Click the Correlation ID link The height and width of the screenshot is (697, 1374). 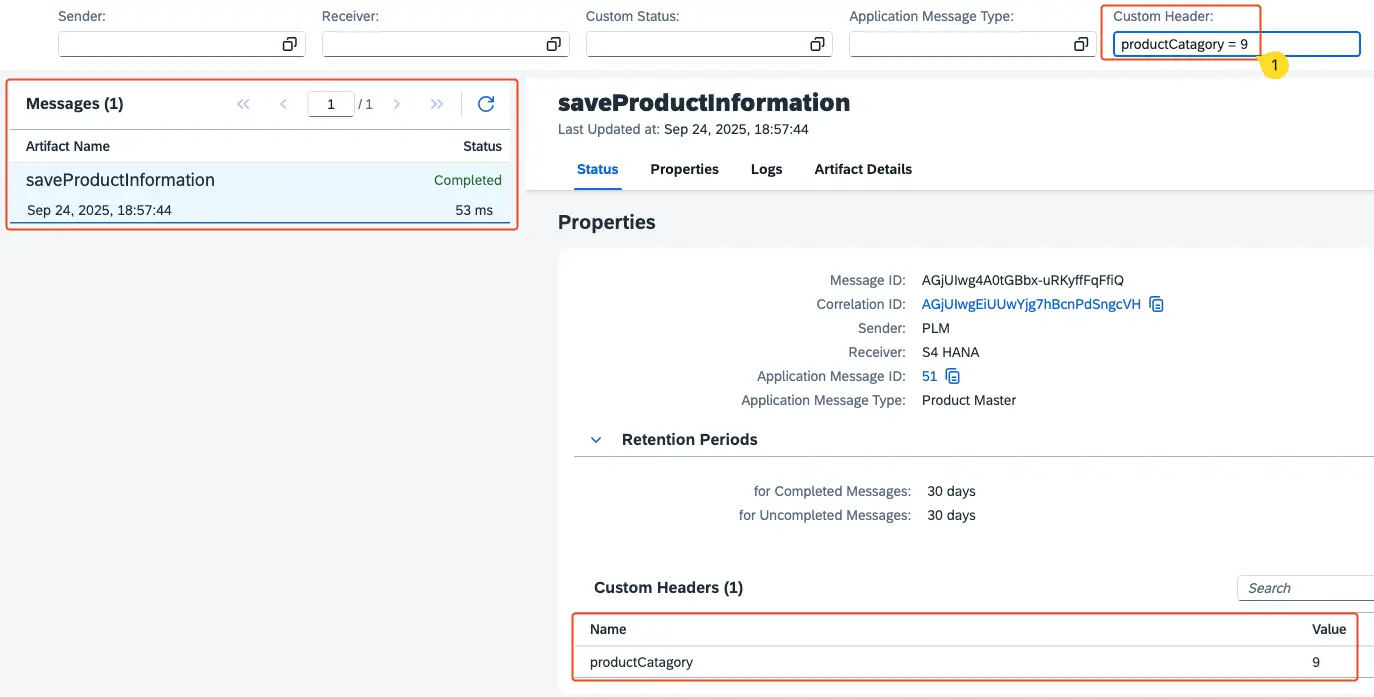(x=1031, y=304)
